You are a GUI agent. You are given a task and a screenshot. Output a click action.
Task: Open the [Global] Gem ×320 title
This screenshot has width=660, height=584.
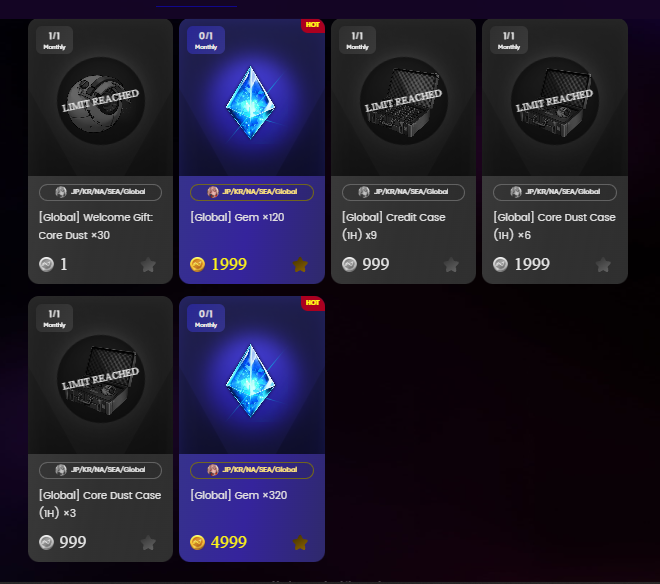coord(239,495)
